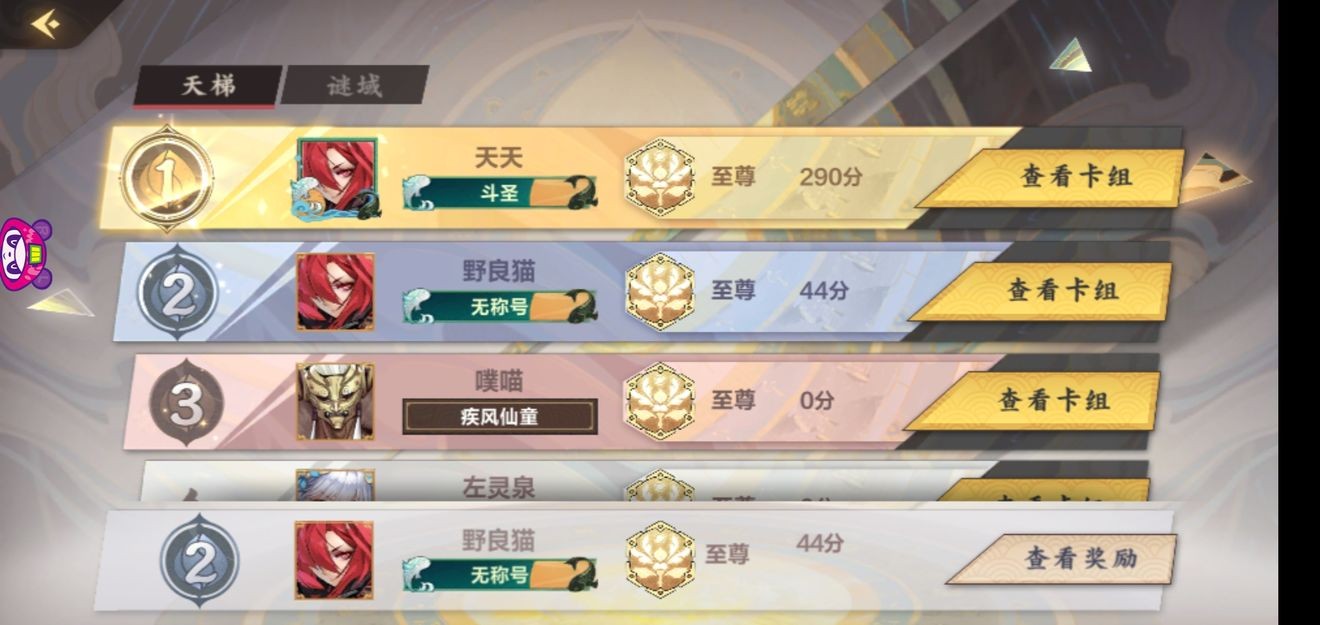The width and height of the screenshot is (1320, 625).
Task: Go back with the top-left arrow icon
Action: coord(44,24)
